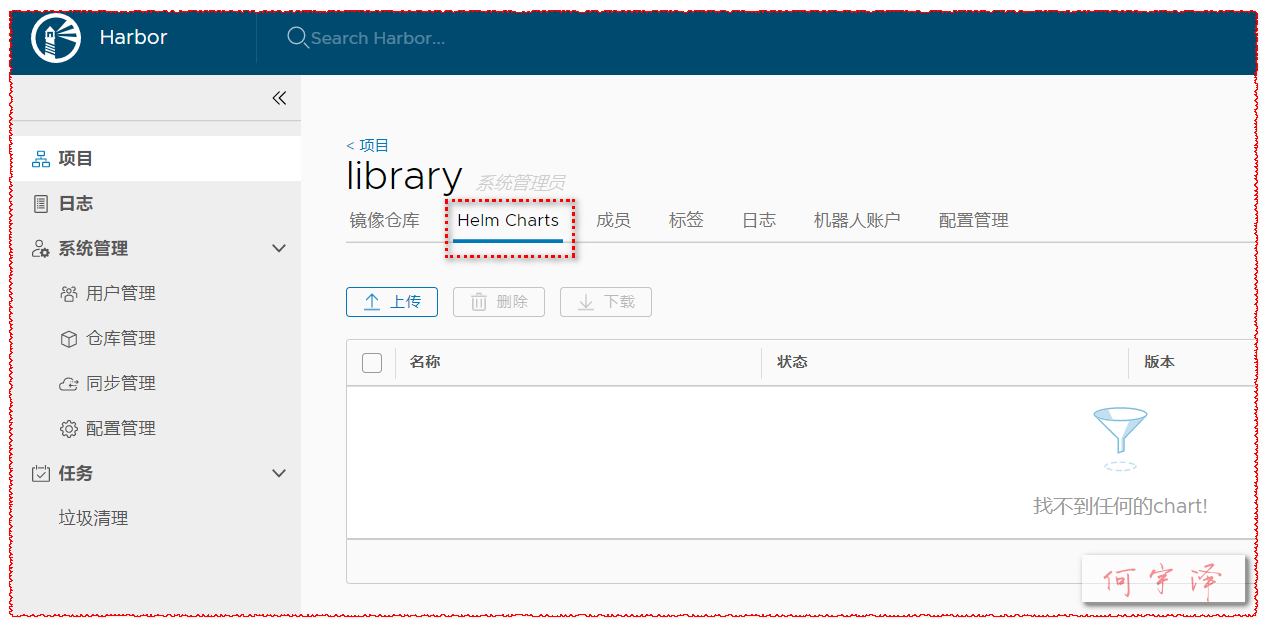Select the Helm Charts tab

tap(508, 221)
